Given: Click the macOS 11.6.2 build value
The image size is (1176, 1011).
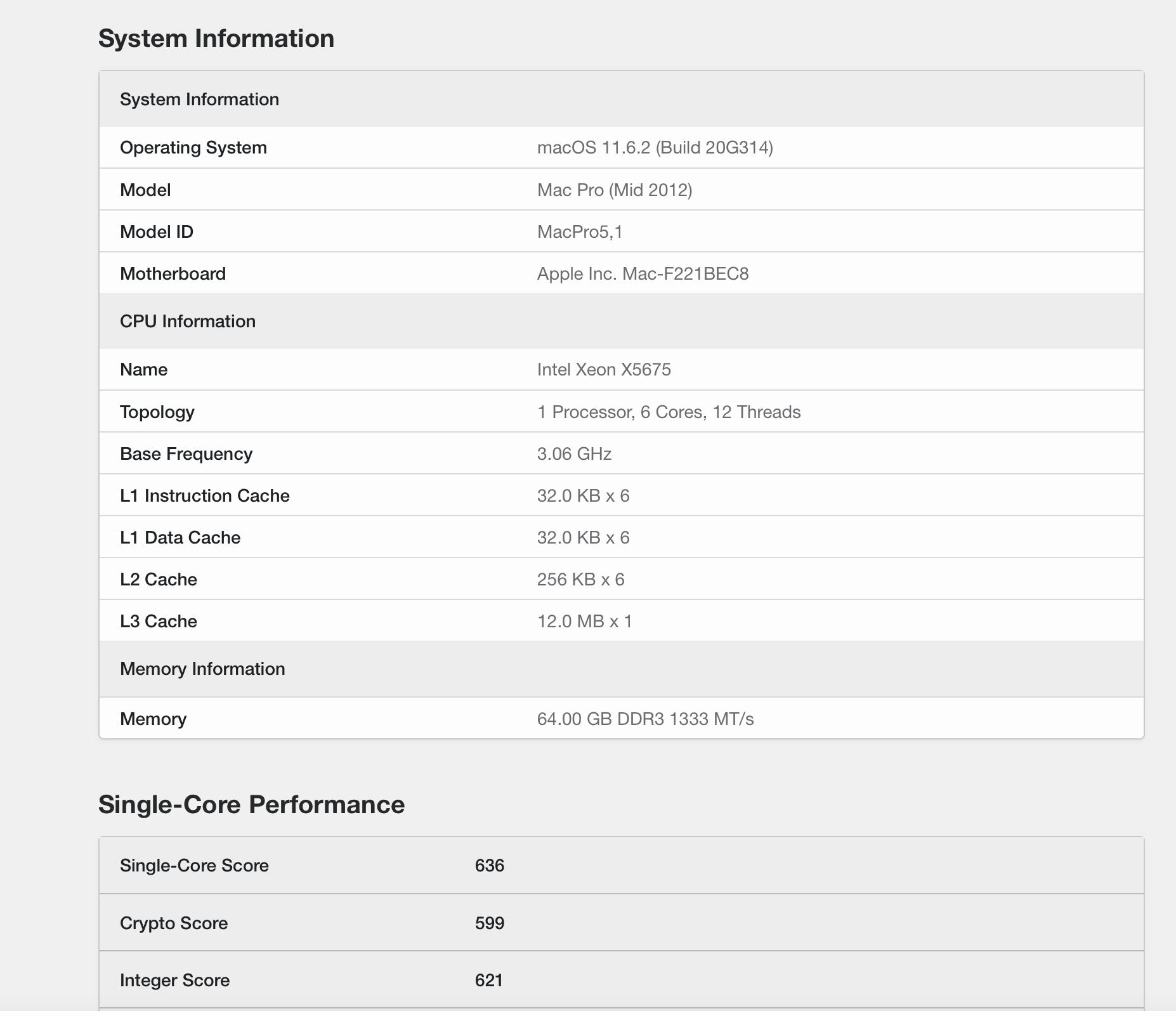Looking at the screenshot, I should [x=655, y=148].
